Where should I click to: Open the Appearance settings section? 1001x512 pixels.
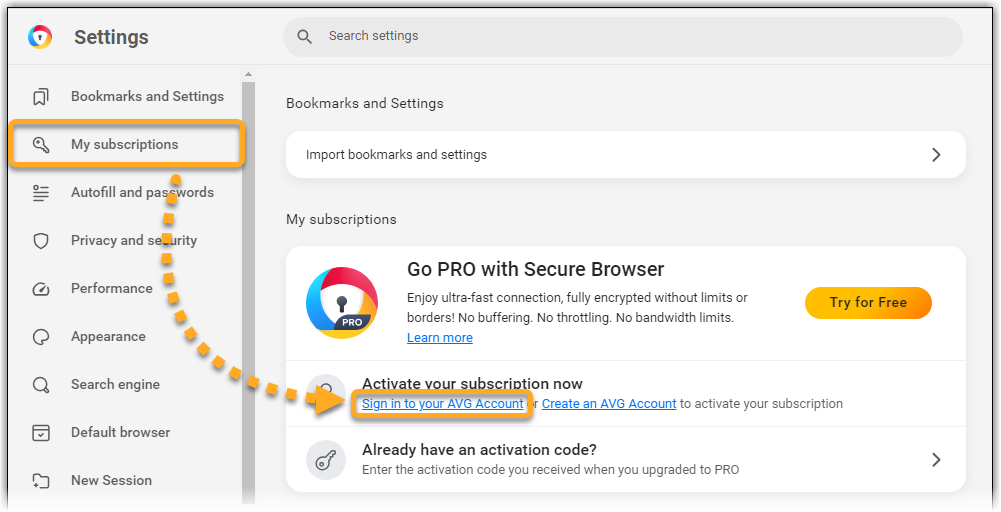tap(108, 337)
